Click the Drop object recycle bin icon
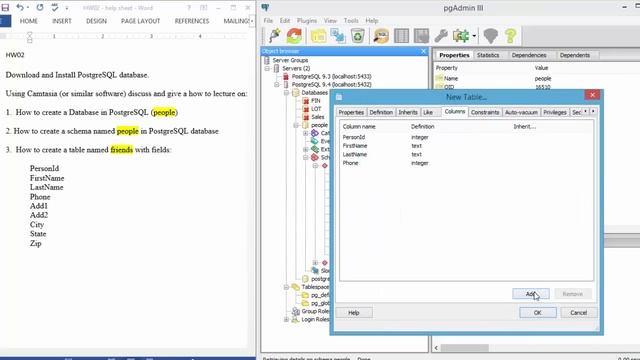Screen dimensions: 640x360 358,36
